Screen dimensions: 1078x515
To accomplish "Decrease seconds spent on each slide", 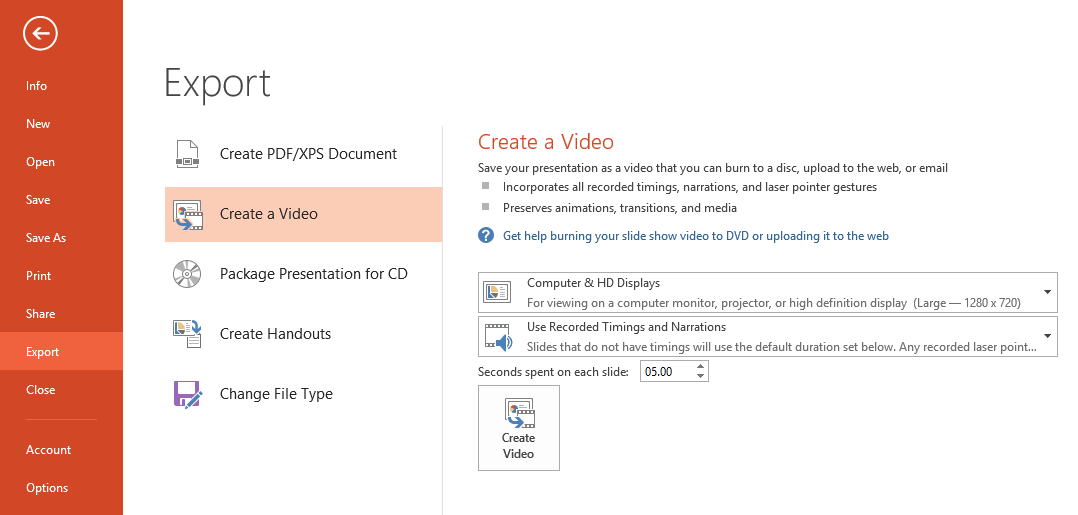I will [700, 377].
